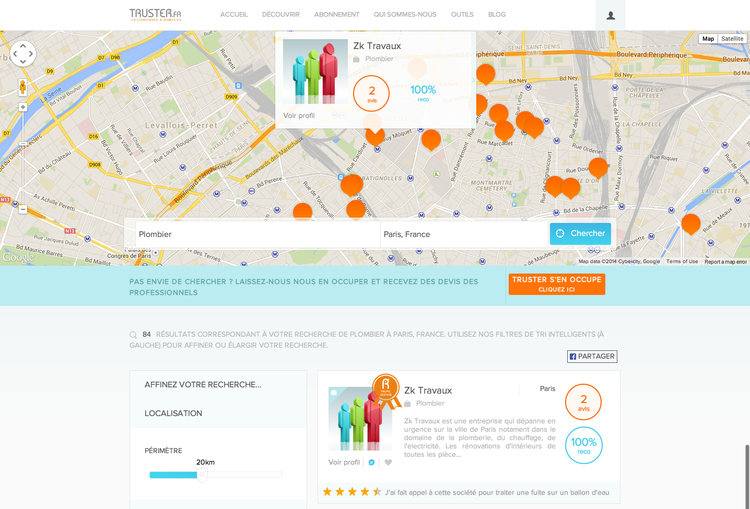
Task: Click the orange certified badge on Zk Travaux
Action: click(x=385, y=389)
